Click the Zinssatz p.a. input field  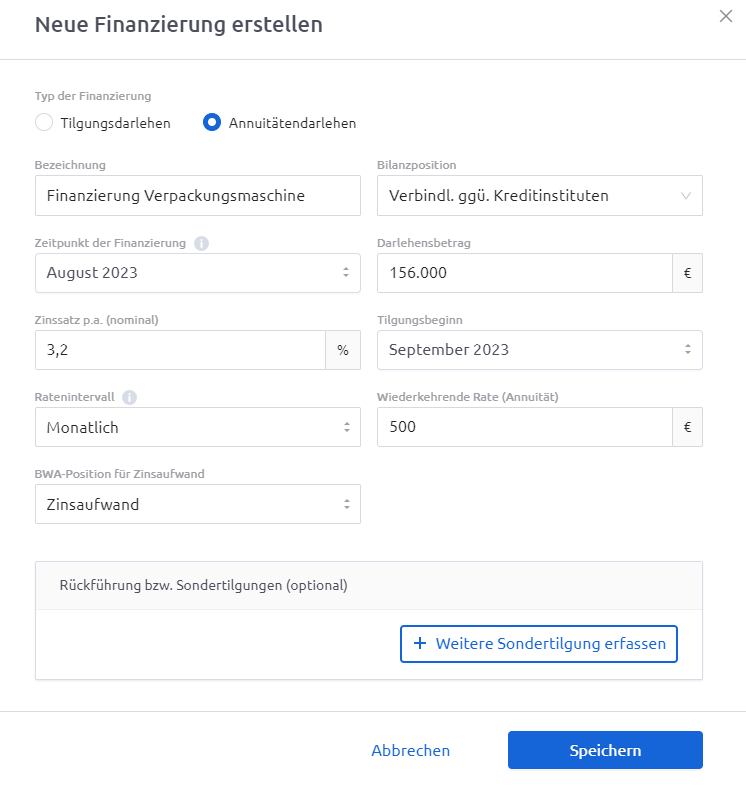180,350
